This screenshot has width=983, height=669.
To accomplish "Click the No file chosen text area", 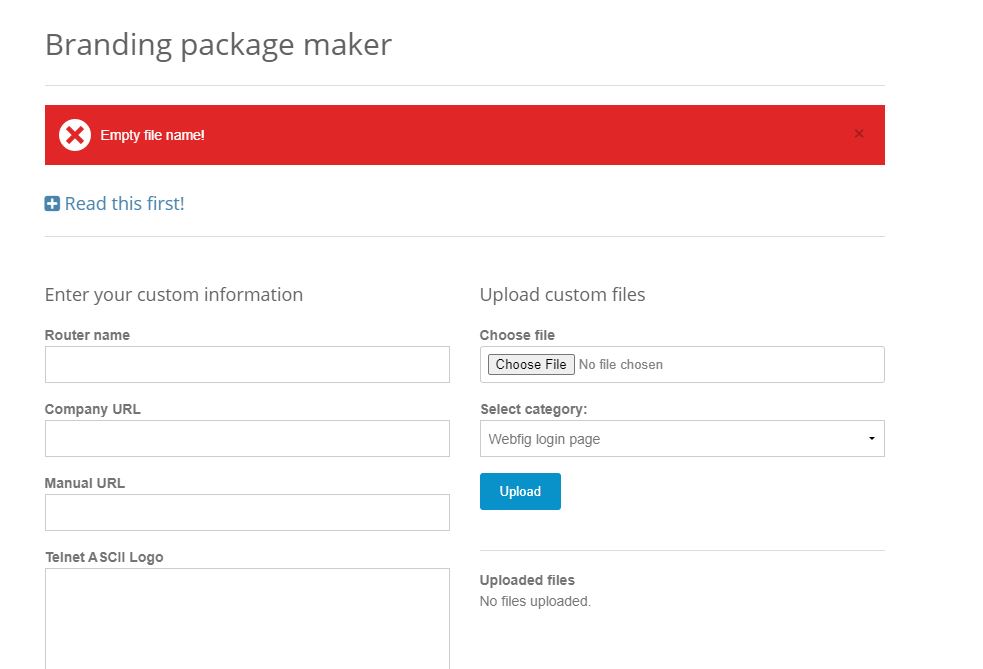I will point(621,364).
